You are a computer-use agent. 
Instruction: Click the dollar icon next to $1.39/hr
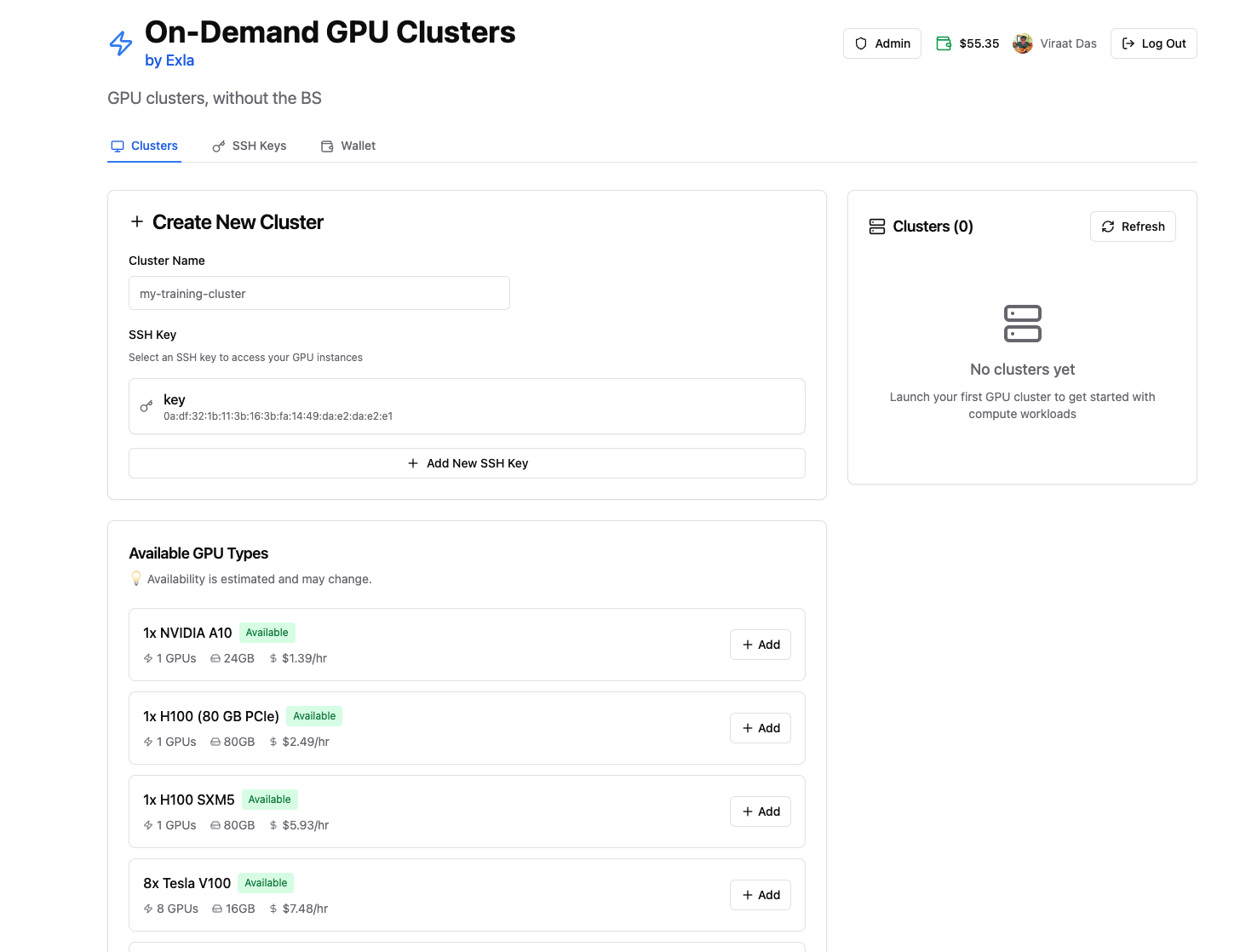click(x=273, y=658)
